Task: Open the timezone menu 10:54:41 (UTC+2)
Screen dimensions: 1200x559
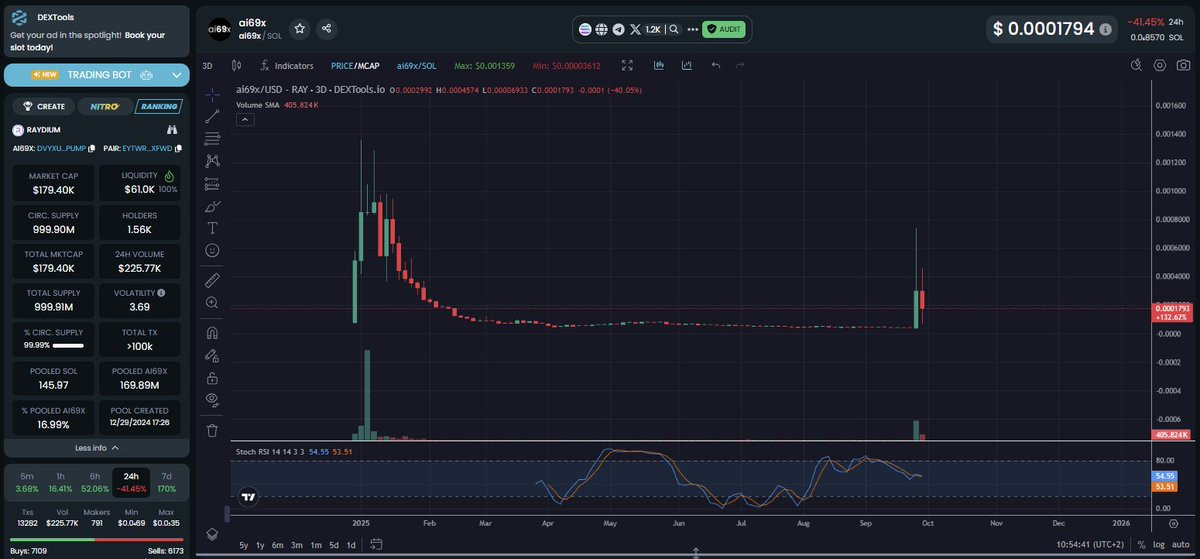Action: click(1088, 545)
